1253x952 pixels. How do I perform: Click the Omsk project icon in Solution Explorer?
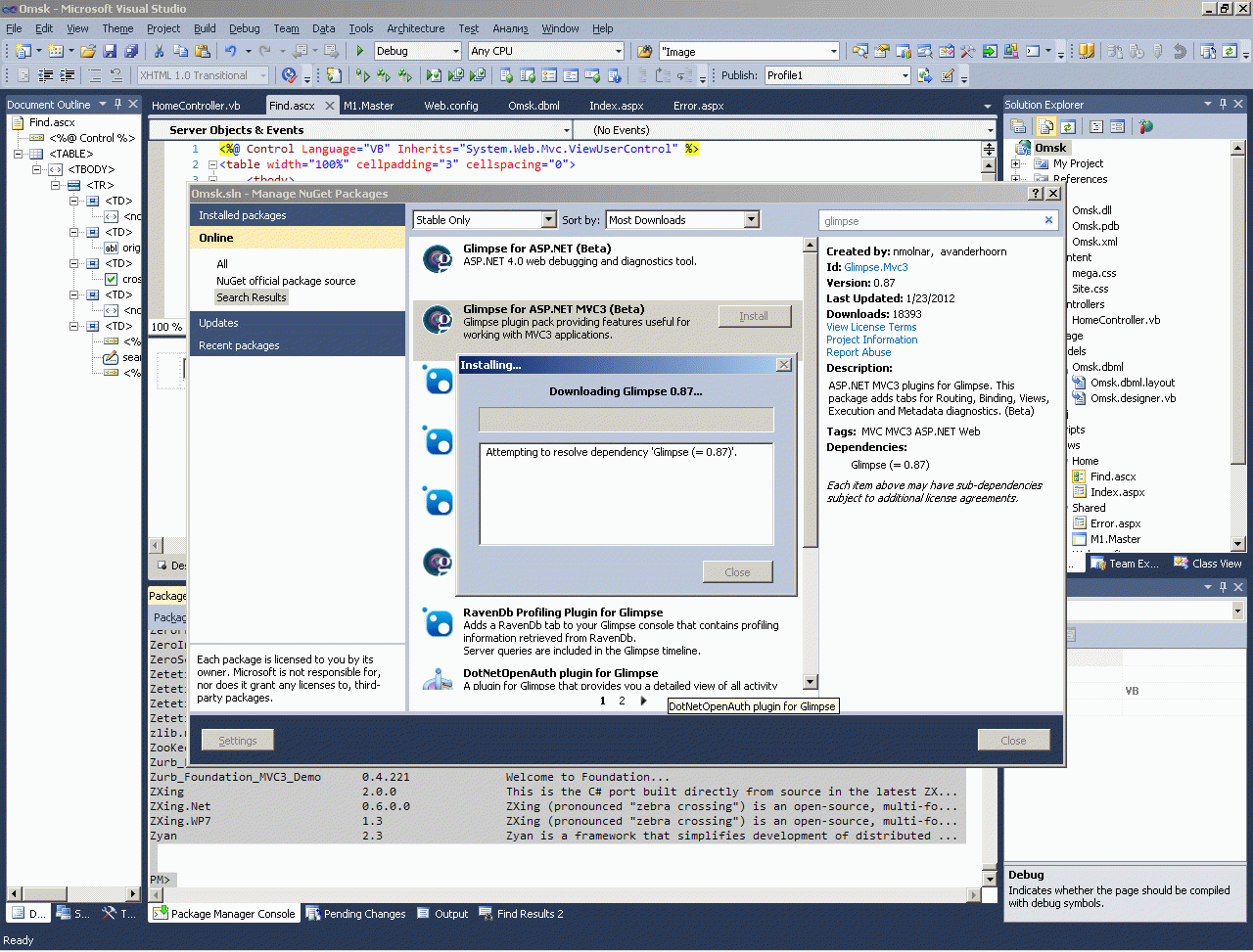point(1024,148)
